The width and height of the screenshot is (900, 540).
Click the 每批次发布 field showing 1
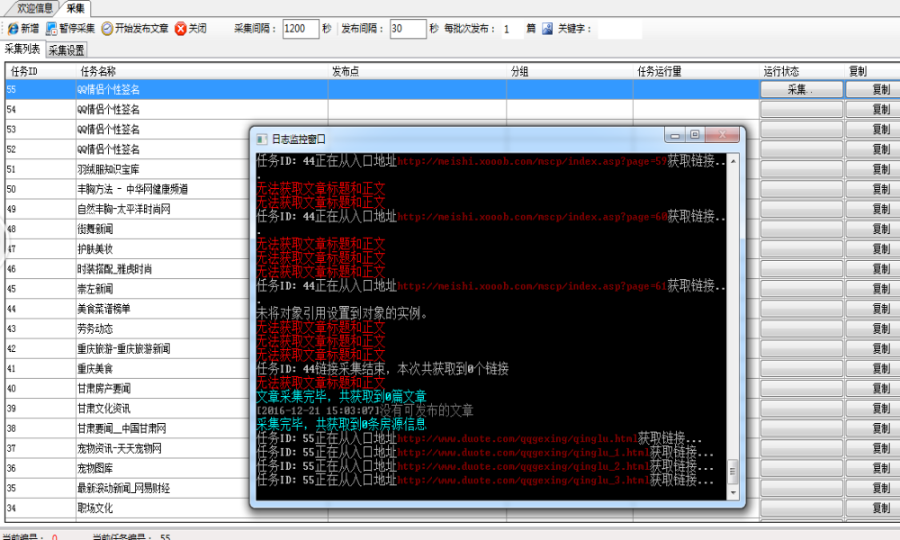(x=512, y=29)
